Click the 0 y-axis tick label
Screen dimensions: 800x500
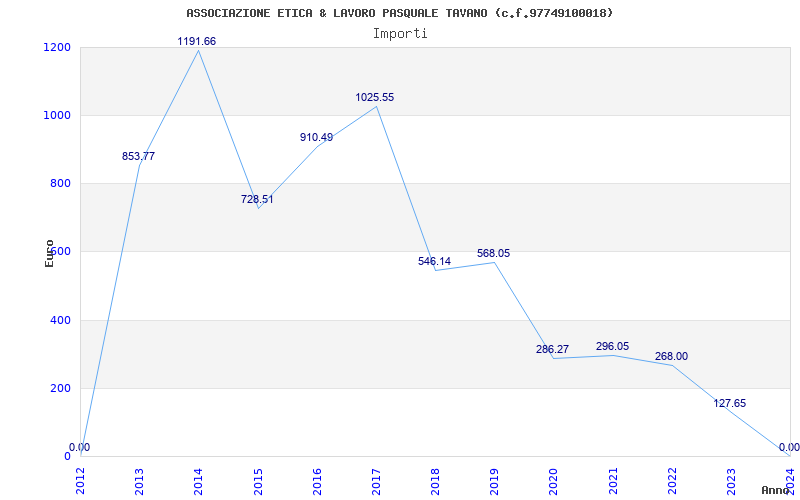[x=67, y=456]
